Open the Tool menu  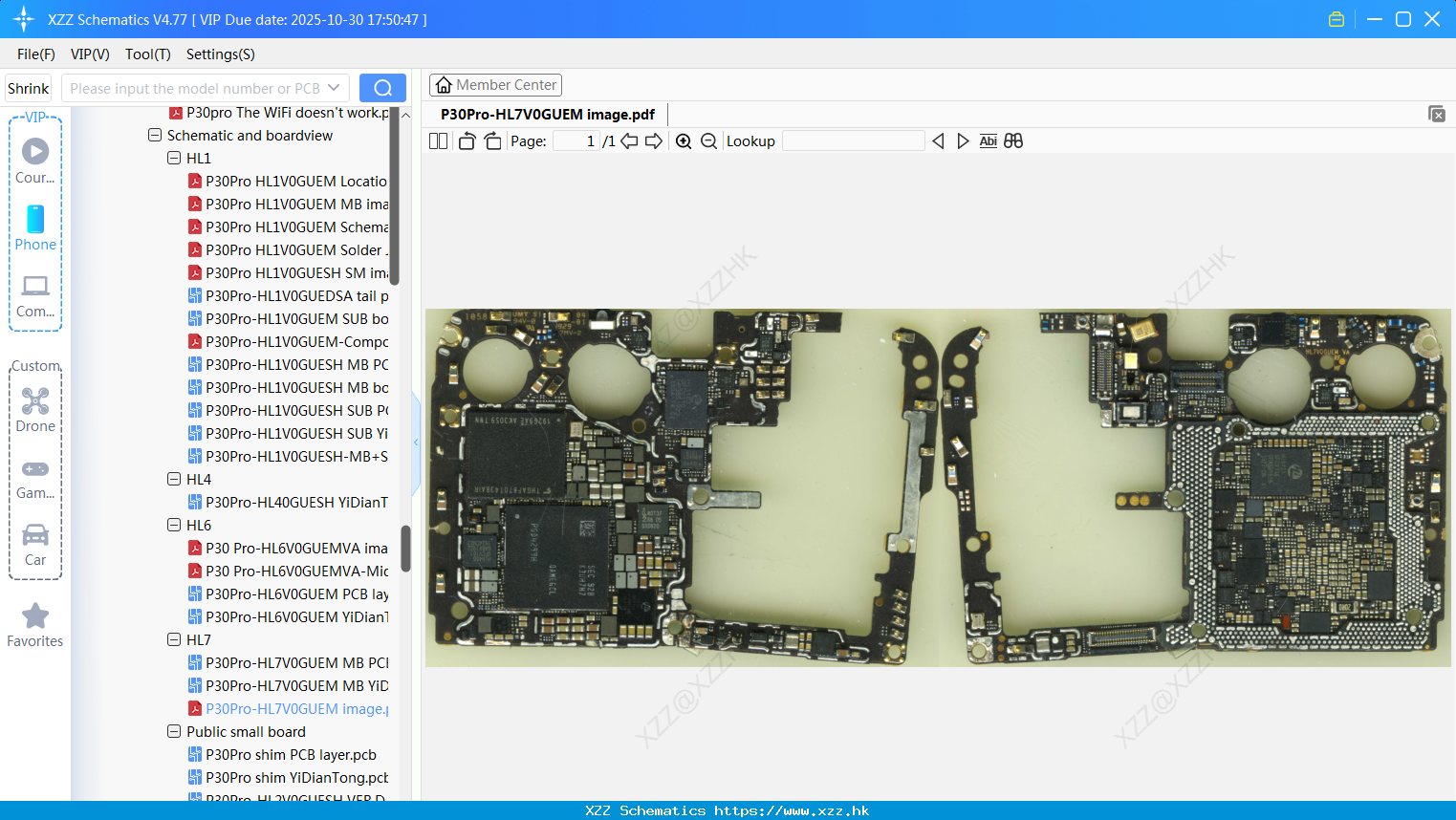[x=148, y=54]
